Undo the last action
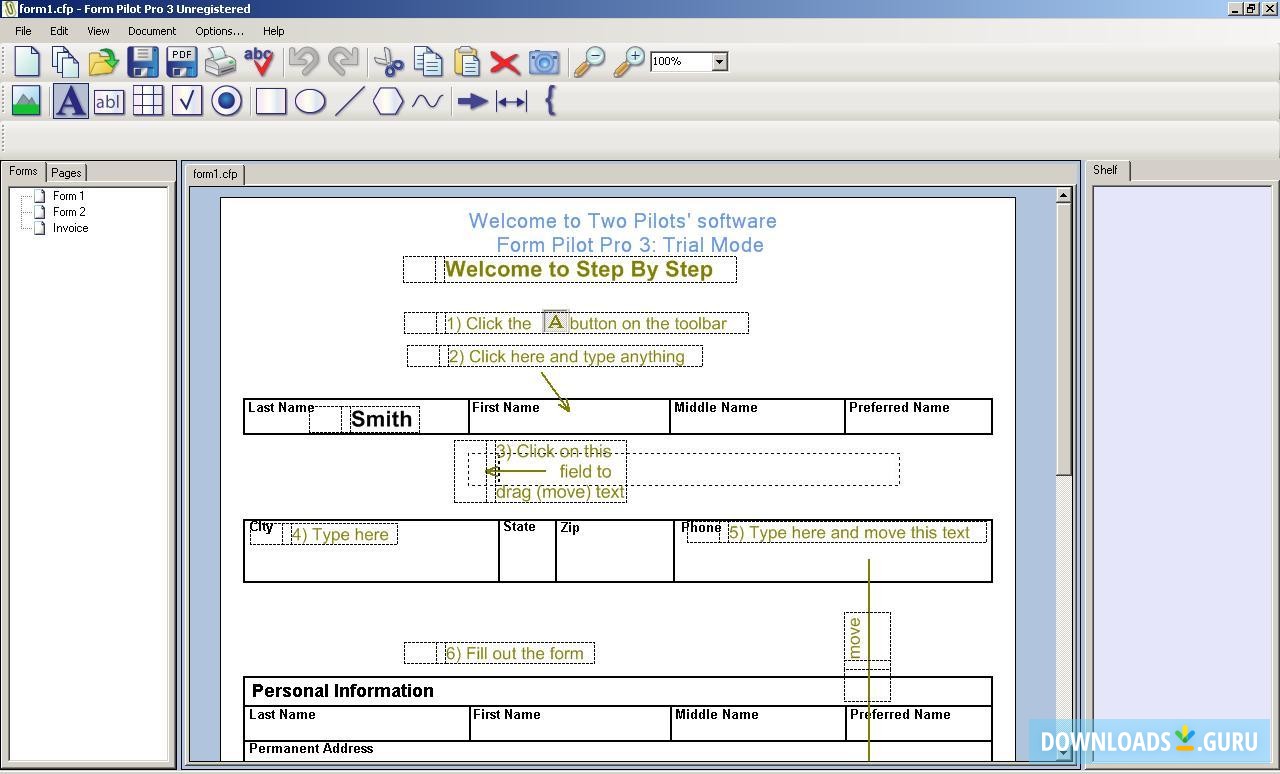 [x=304, y=62]
